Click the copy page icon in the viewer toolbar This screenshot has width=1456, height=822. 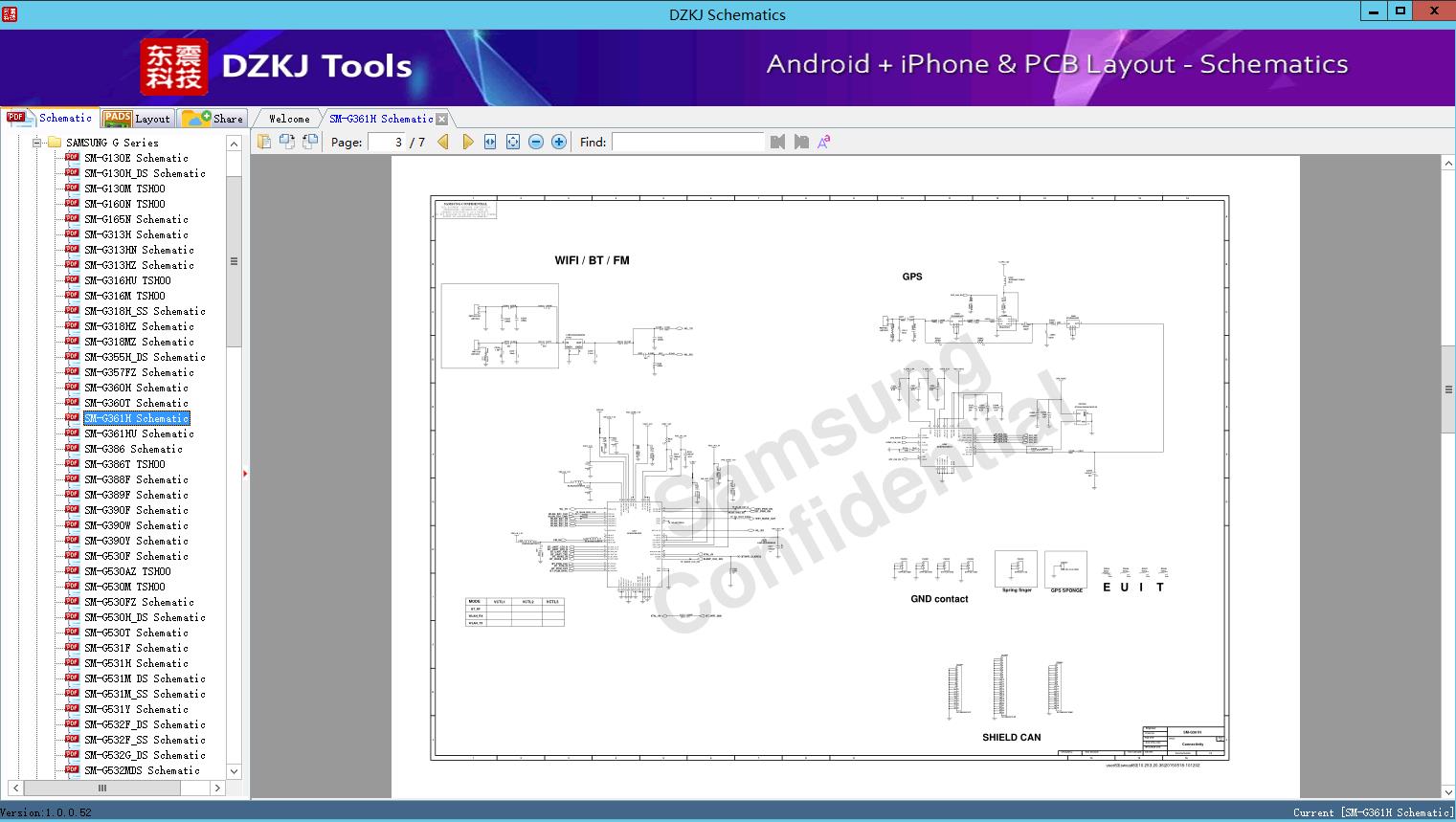click(x=264, y=142)
